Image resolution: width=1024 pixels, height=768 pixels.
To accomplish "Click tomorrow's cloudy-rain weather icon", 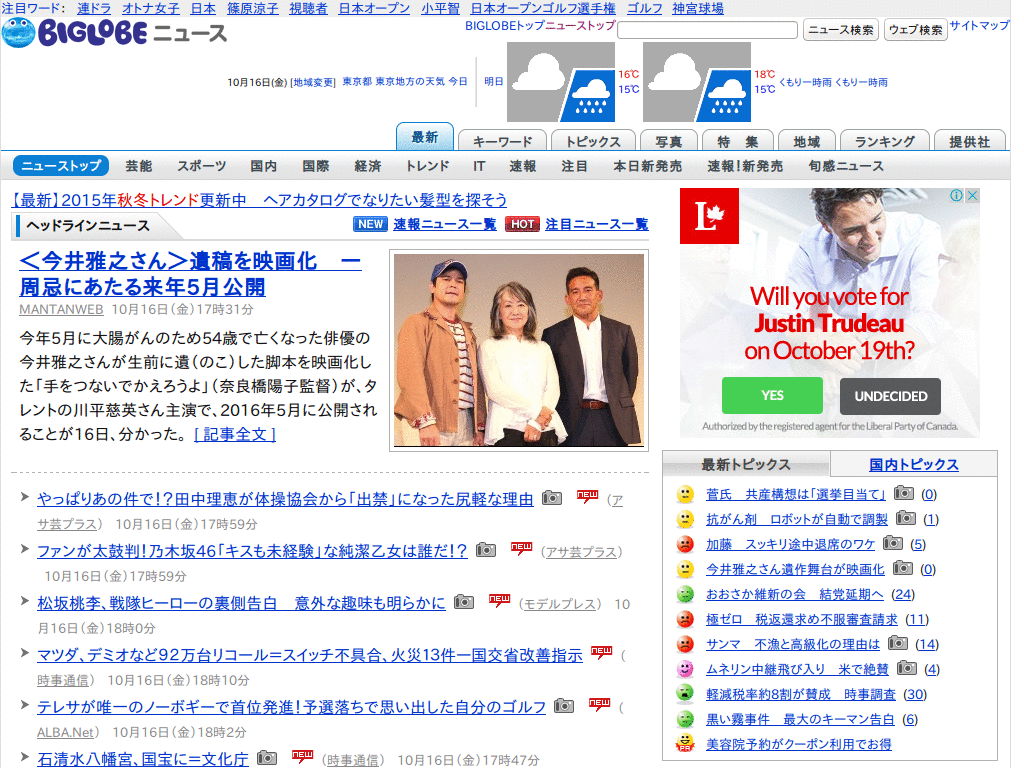I will coord(697,82).
